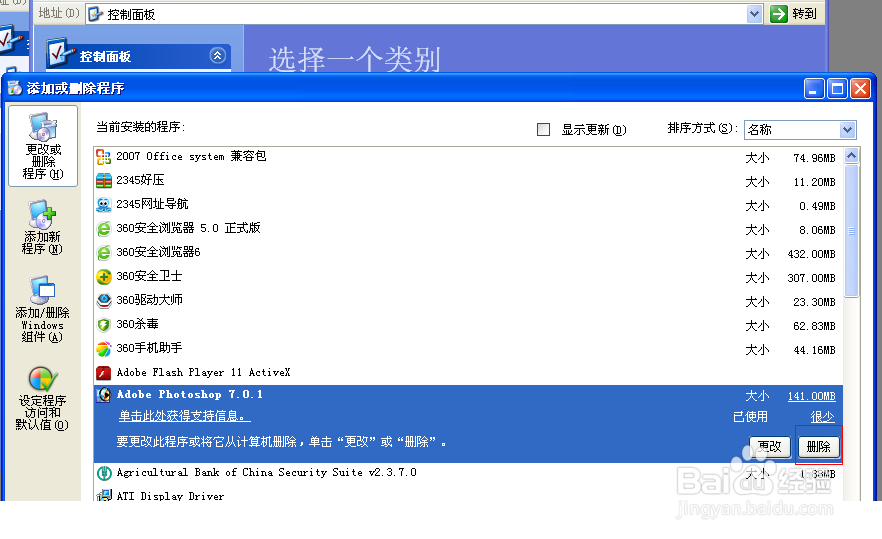Screen dimensions: 882x539
Task: Click the program list scroll up arrow
Action: click(852, 155)
